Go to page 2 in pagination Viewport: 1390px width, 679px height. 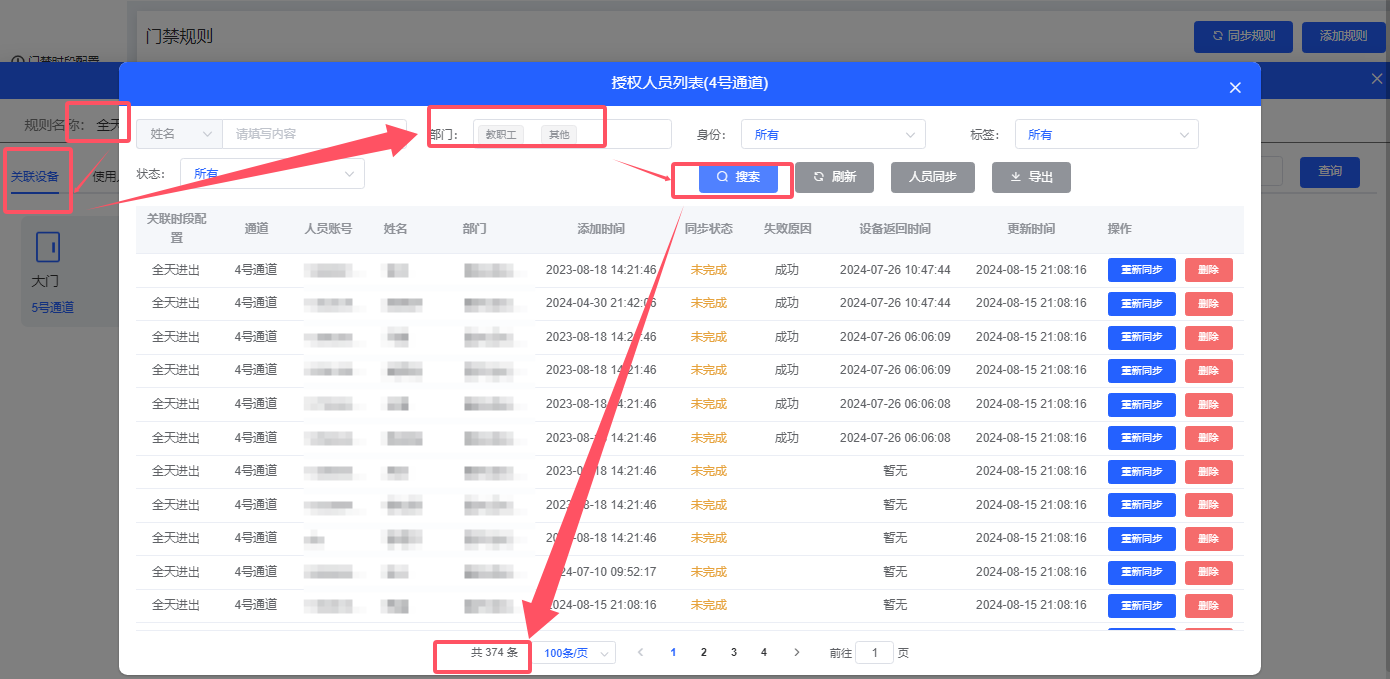click(704, 652)
